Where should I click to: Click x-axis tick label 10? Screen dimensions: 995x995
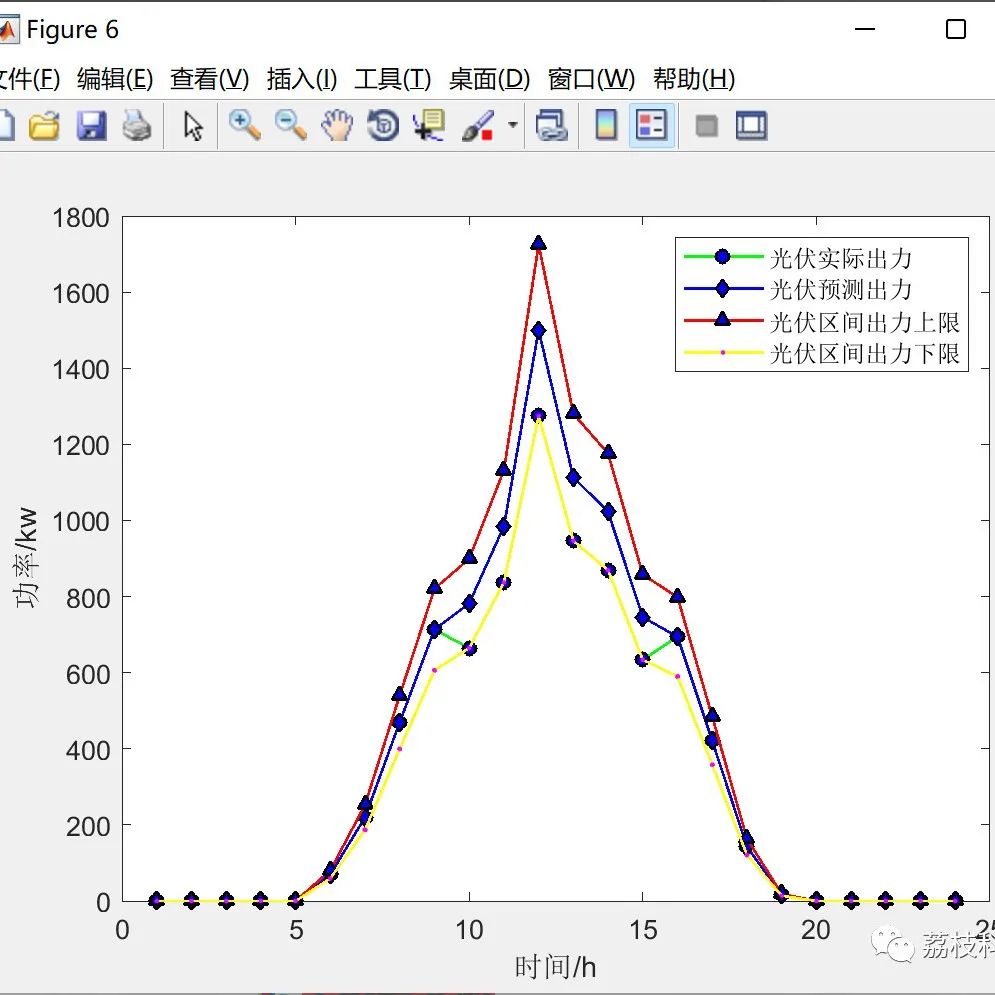coord(469,930)
